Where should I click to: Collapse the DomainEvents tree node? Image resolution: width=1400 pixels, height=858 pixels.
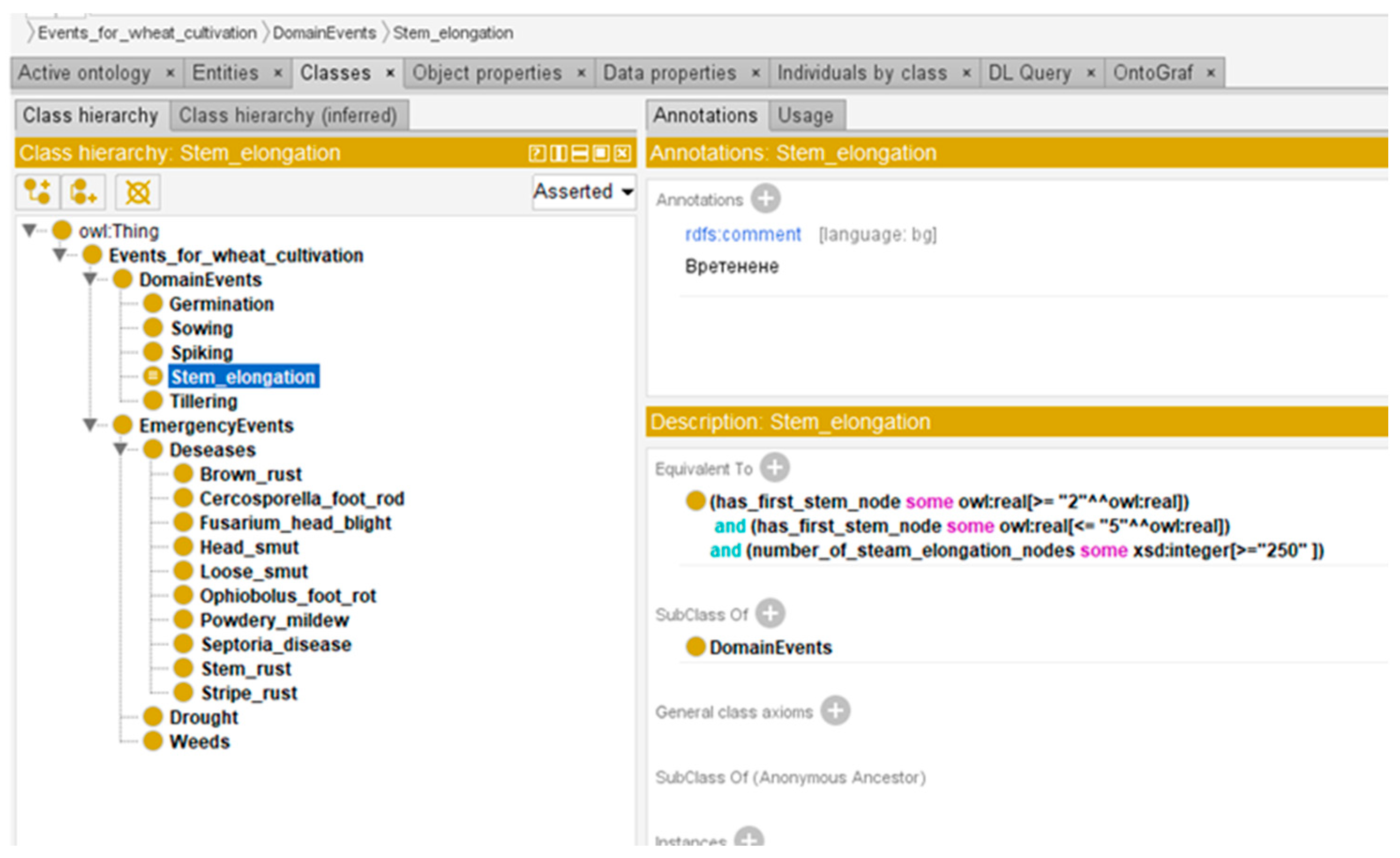pos(90,279)
